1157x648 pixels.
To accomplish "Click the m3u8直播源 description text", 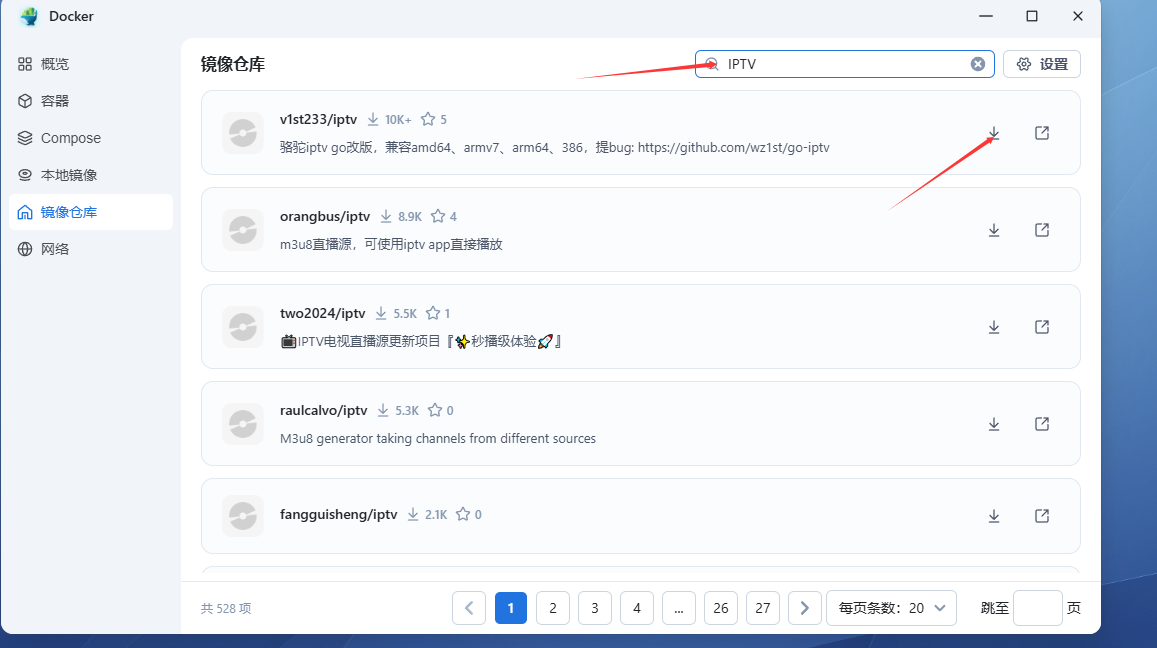I will coord(391,244).
